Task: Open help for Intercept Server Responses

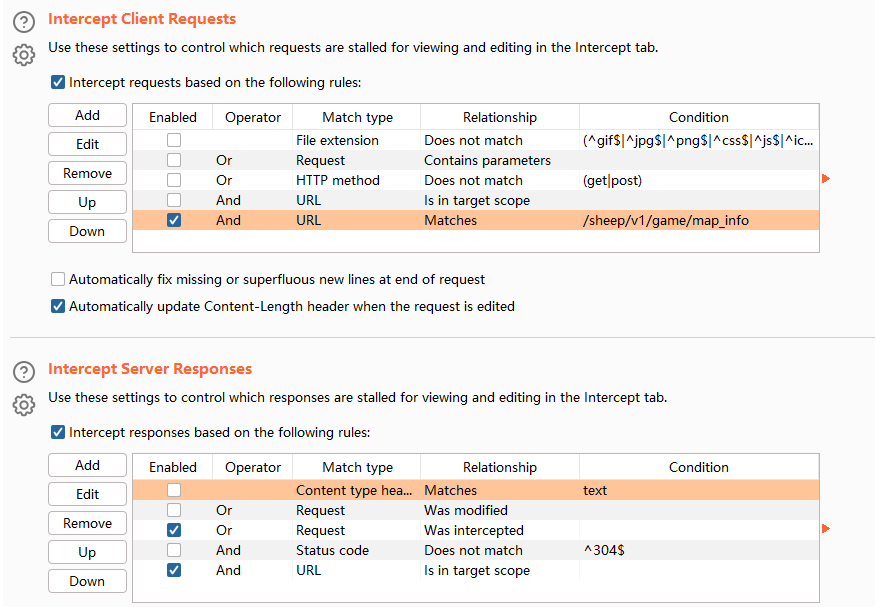Action: coord(24,372)
